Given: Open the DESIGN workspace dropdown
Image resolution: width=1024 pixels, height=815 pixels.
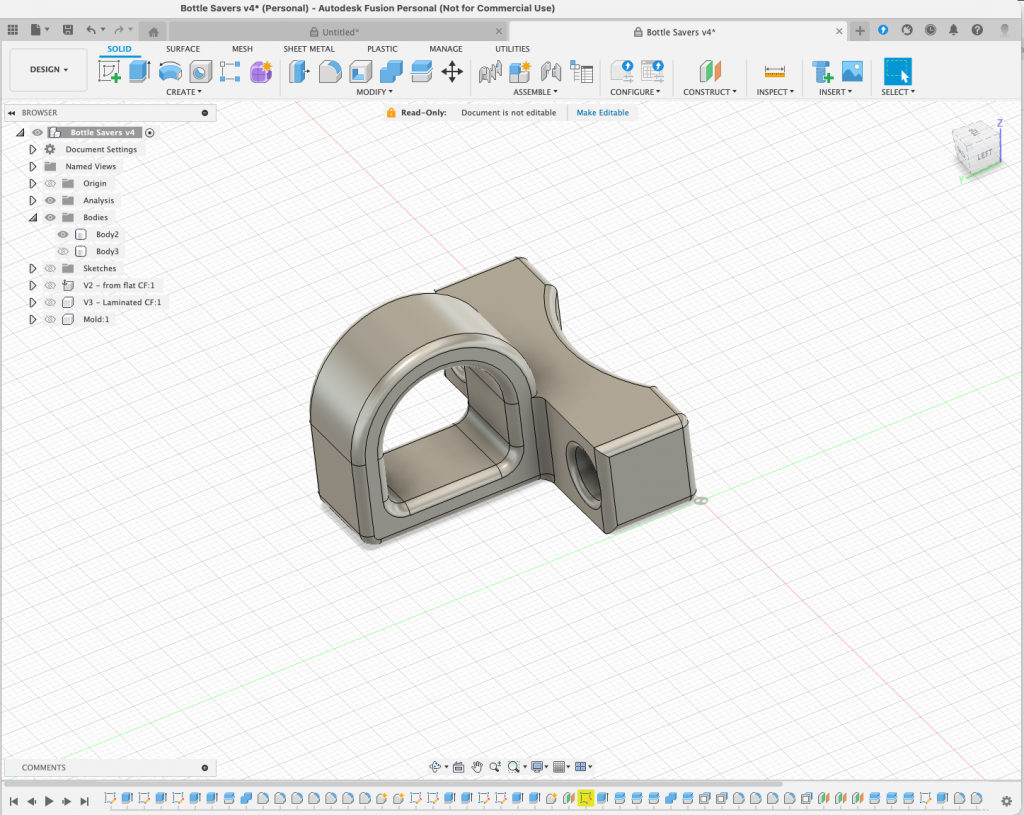Looking at the screenshot, I should [48, 70].
